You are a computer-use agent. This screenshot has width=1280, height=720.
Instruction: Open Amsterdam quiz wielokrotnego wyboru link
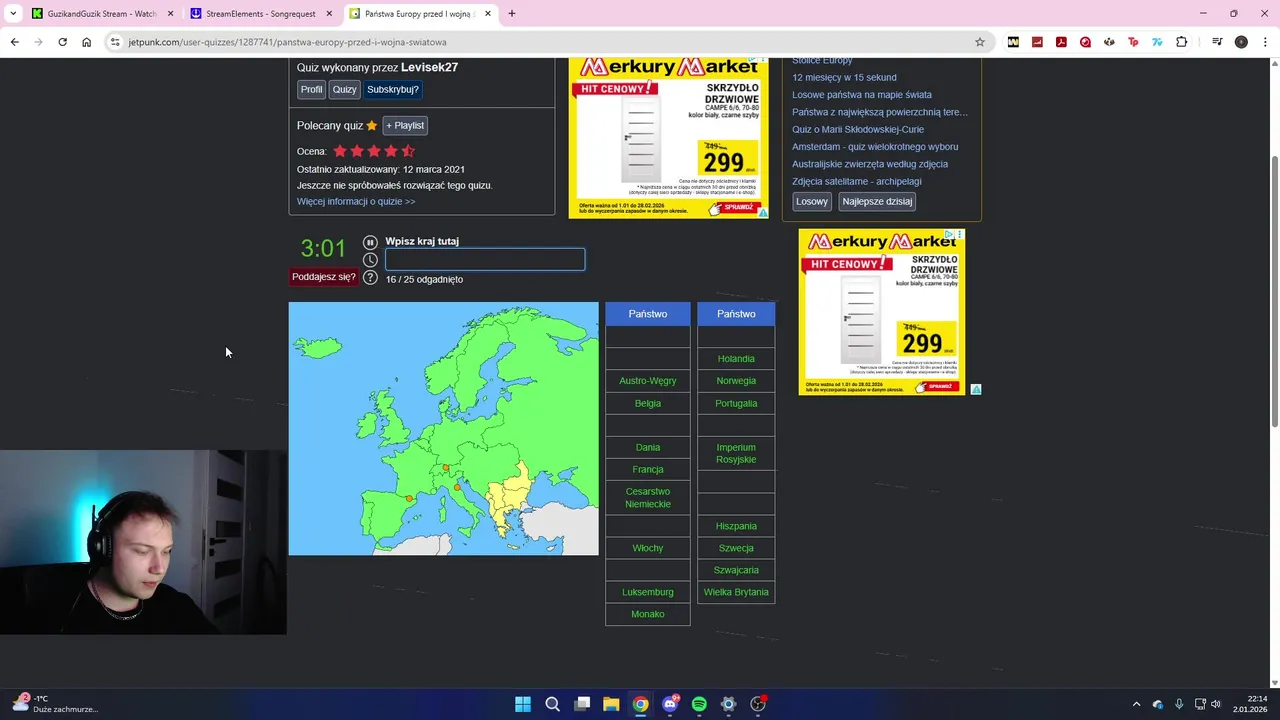[x=875, y=147]
